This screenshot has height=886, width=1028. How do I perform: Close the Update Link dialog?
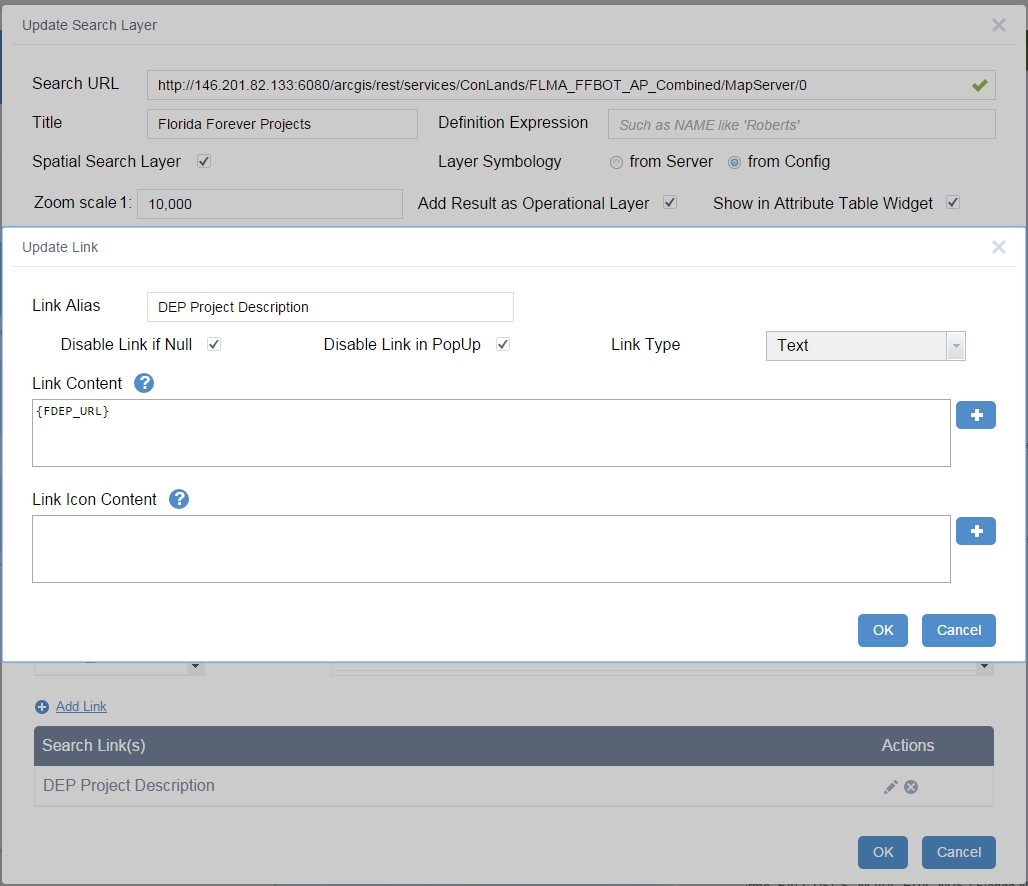pos(998,247)
